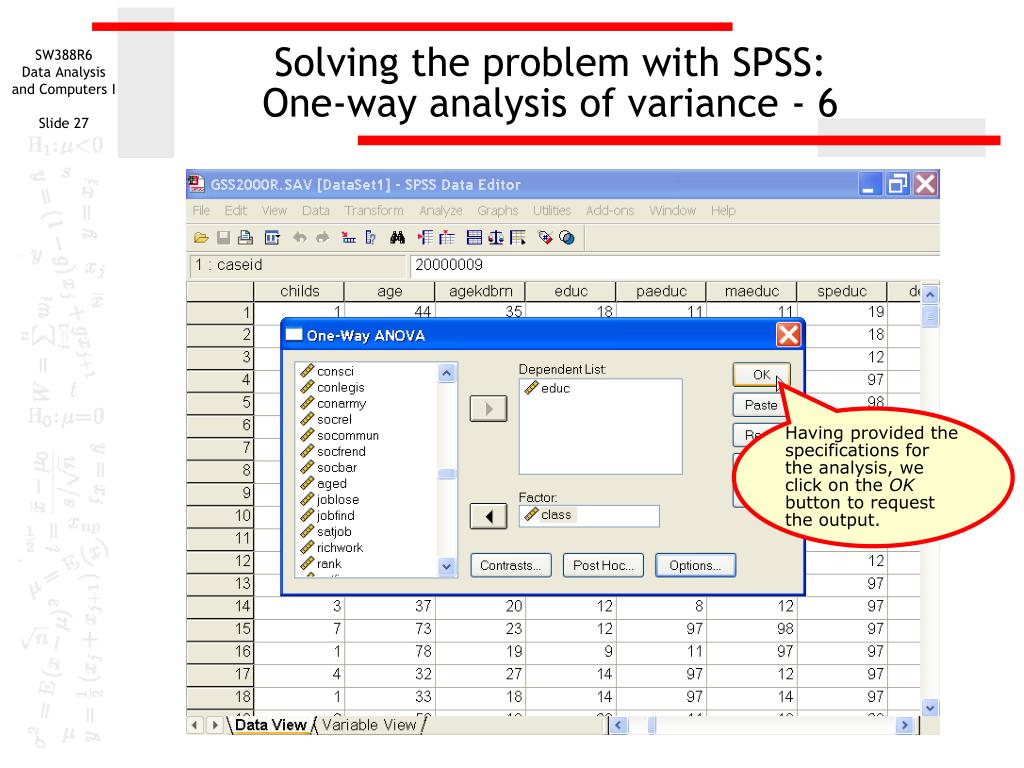Select class in the Factor box
This screenshot has width=1024, height=768.
[x=549, y=515]
